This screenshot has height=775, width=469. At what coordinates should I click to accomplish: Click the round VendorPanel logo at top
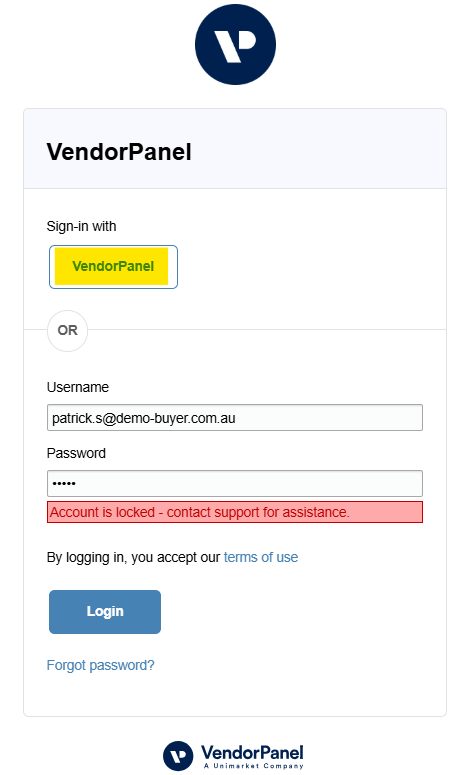tap(235, 44)
